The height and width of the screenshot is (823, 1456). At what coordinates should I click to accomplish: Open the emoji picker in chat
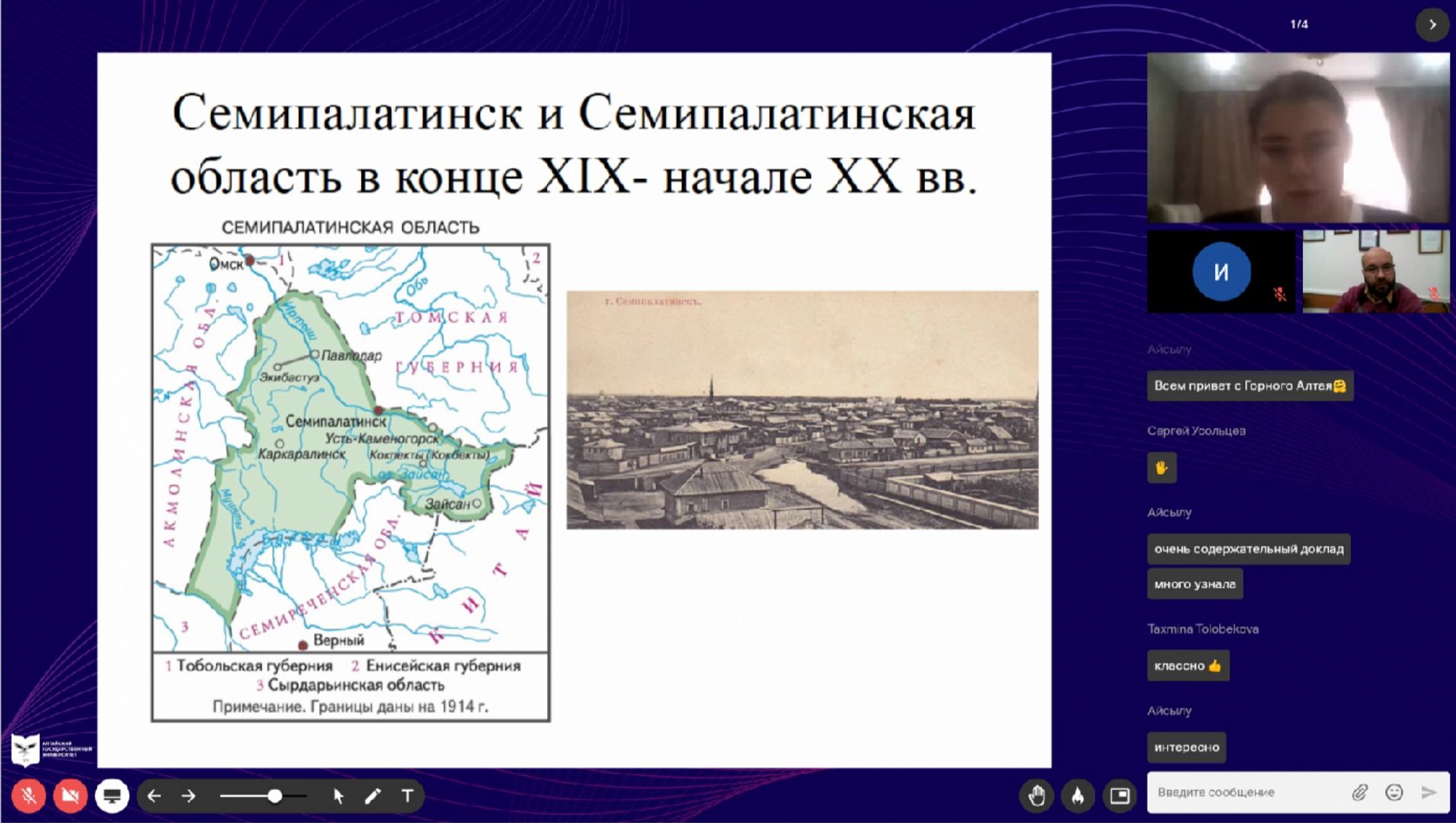pos(1394,793)
